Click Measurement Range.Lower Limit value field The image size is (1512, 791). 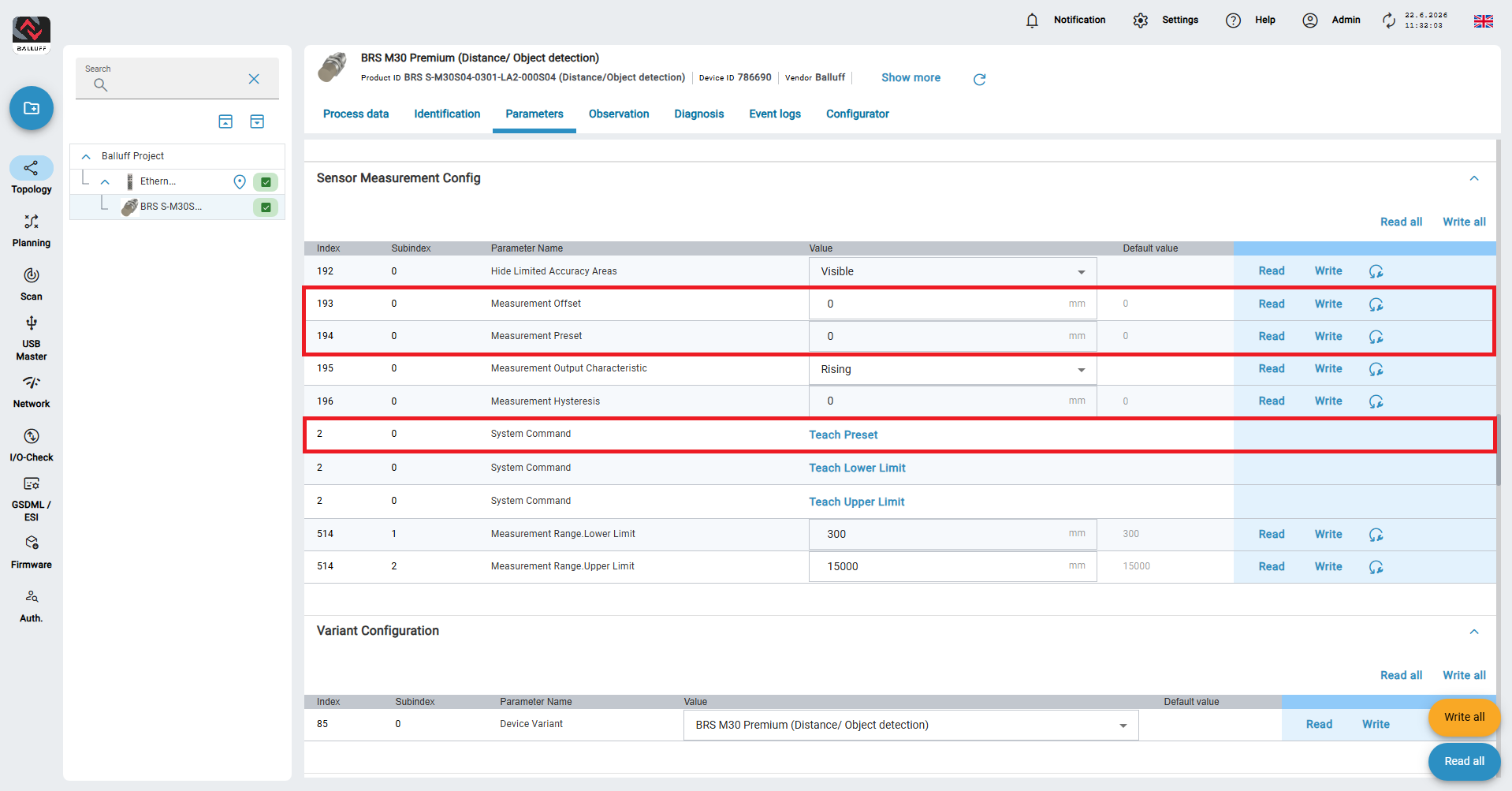pyautogui.click(x=953, y=534)
